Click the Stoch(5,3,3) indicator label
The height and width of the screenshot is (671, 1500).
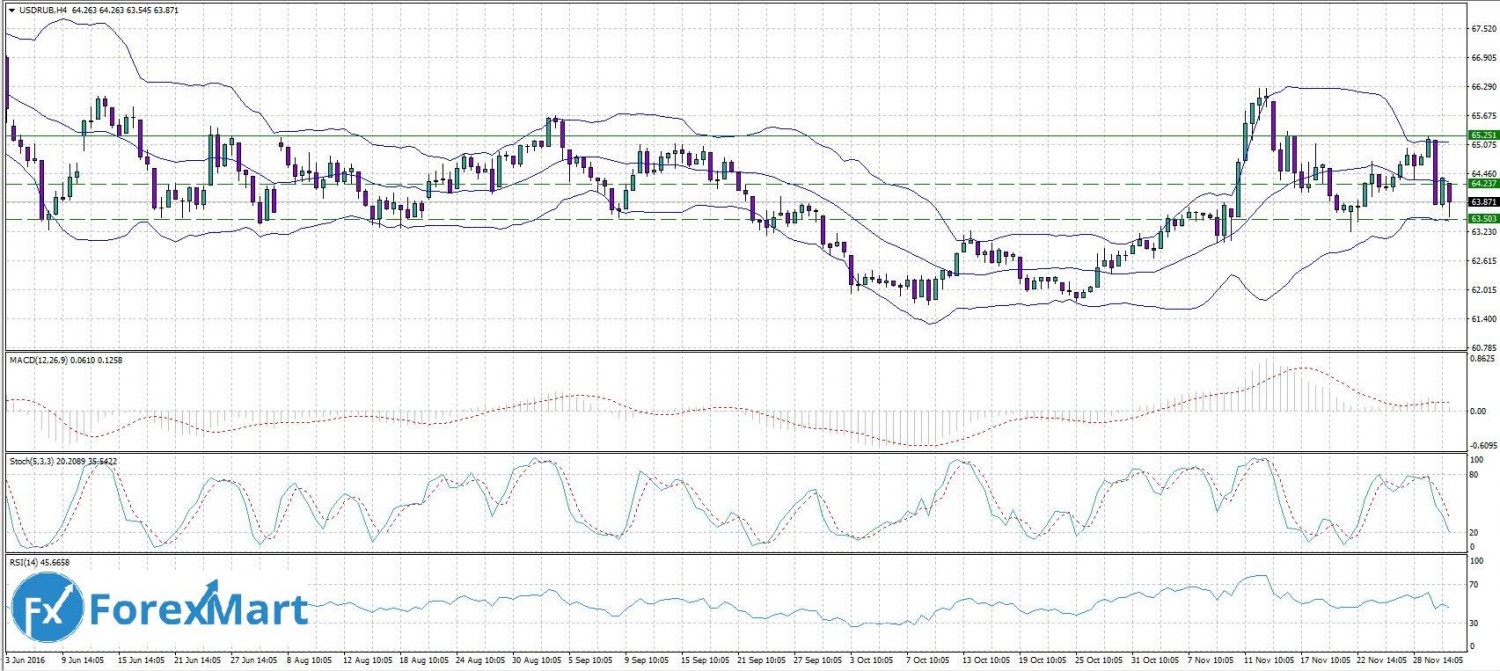click(x=39, y=462)
